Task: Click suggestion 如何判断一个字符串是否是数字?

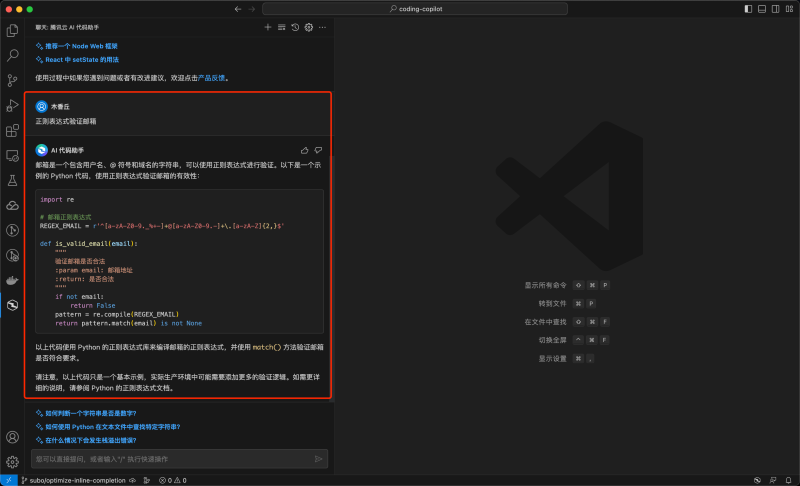Action: pyautogui.click(x=91, y=413)
